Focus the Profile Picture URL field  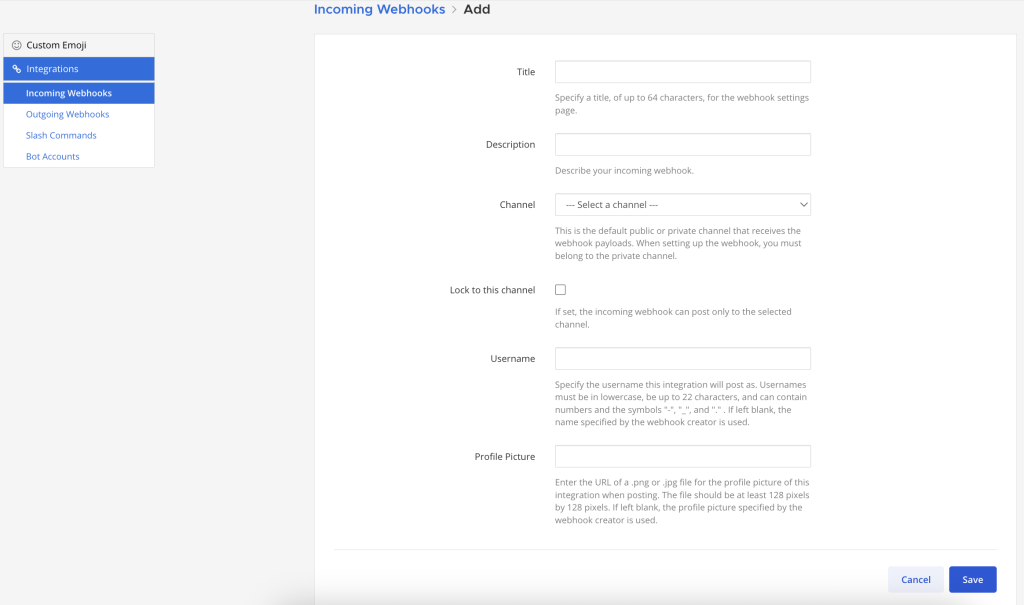(682, 457)
